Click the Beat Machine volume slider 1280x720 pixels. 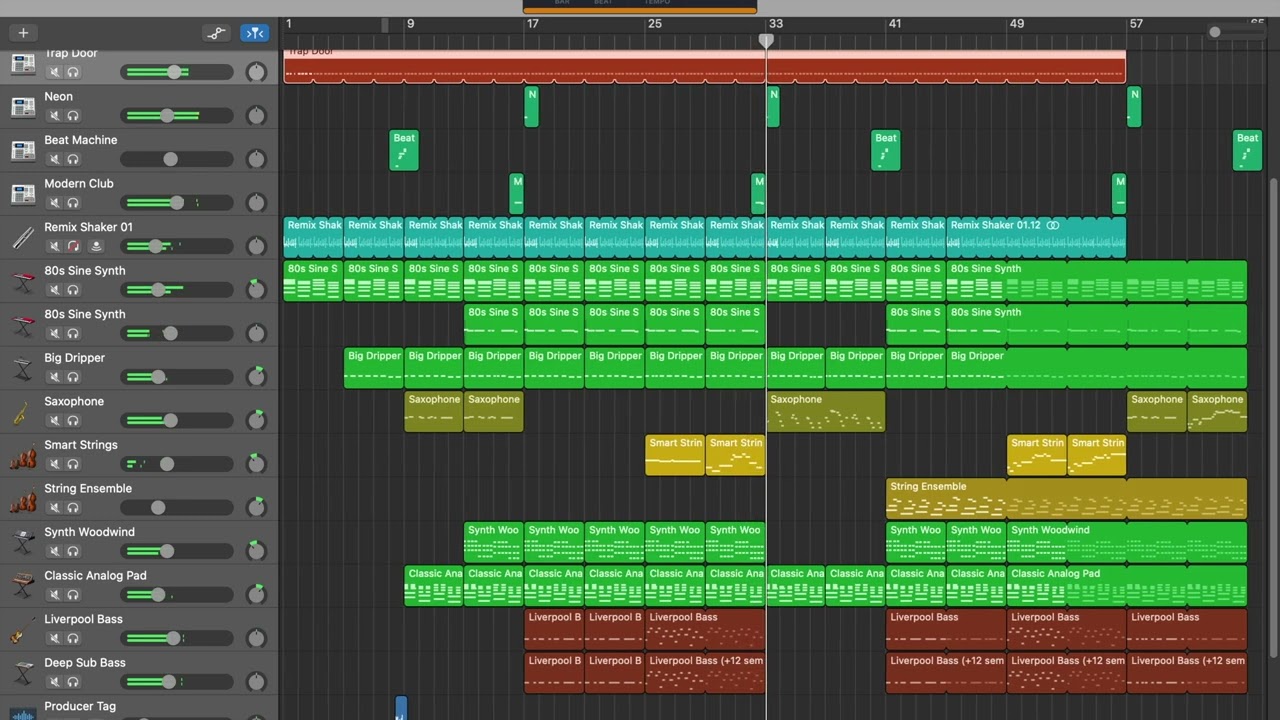(x=177, y=159)
